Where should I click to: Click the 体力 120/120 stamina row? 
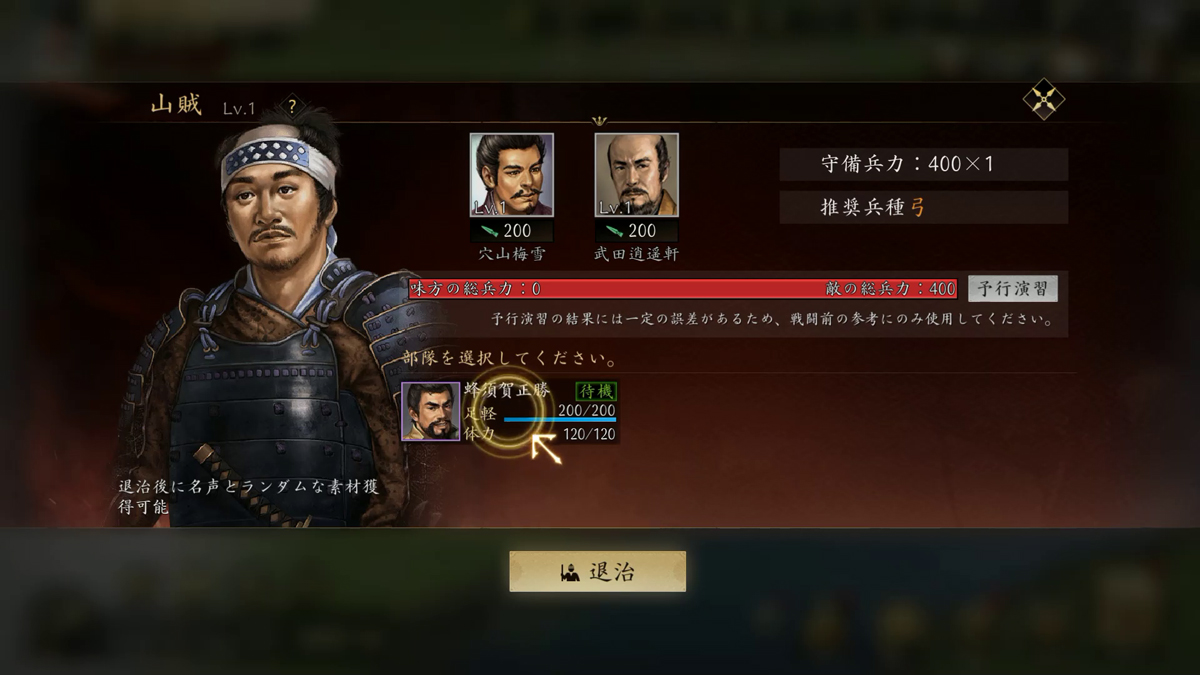tap(540, 434)
